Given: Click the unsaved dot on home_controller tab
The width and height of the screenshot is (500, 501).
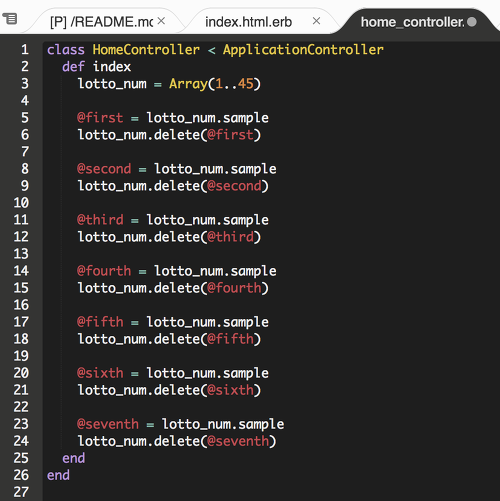Looking at the screenshot, I should (472, 22).
